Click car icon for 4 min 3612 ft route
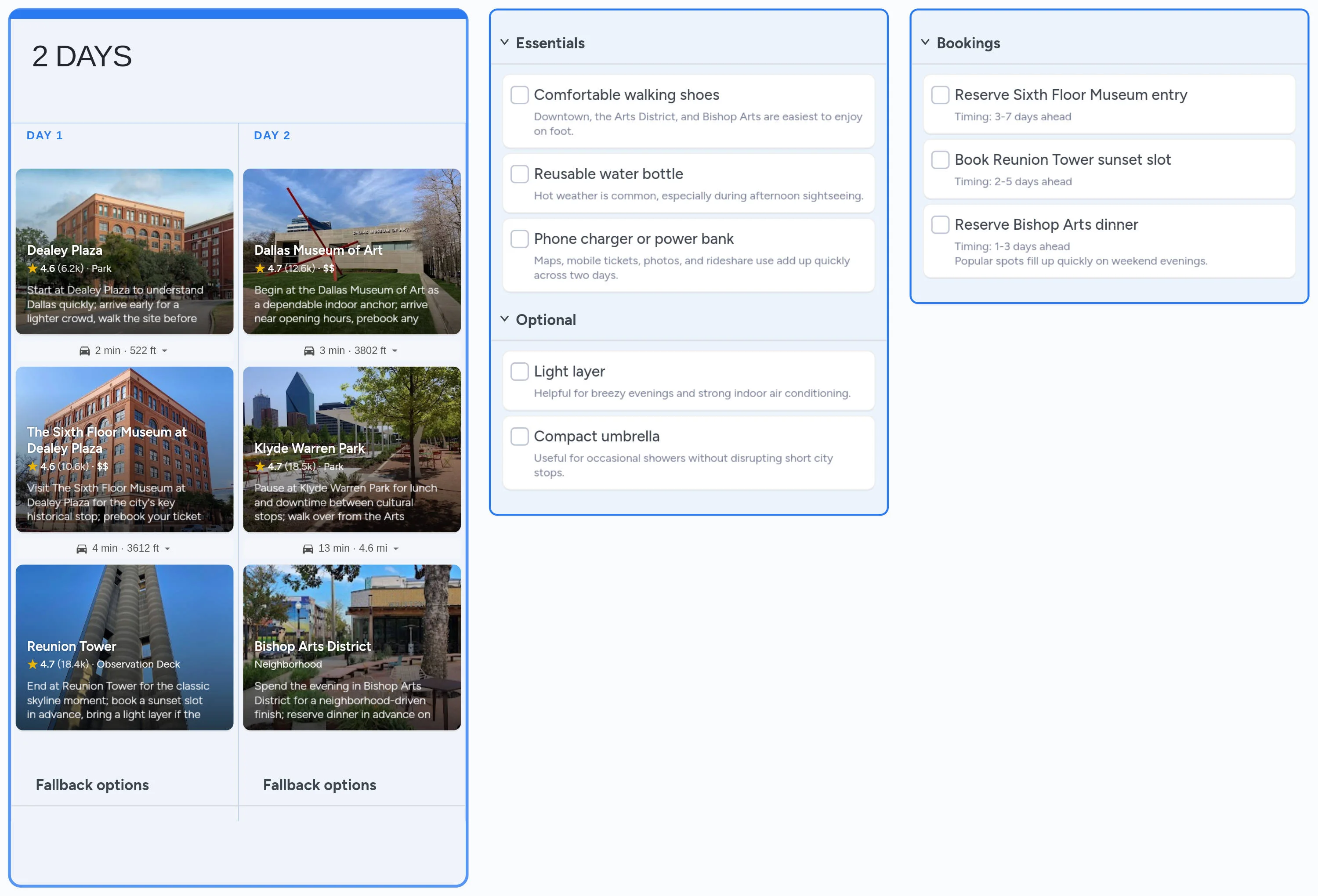Image resolution: width=1318 pixels, height=896 pixels. click(82, 549)
